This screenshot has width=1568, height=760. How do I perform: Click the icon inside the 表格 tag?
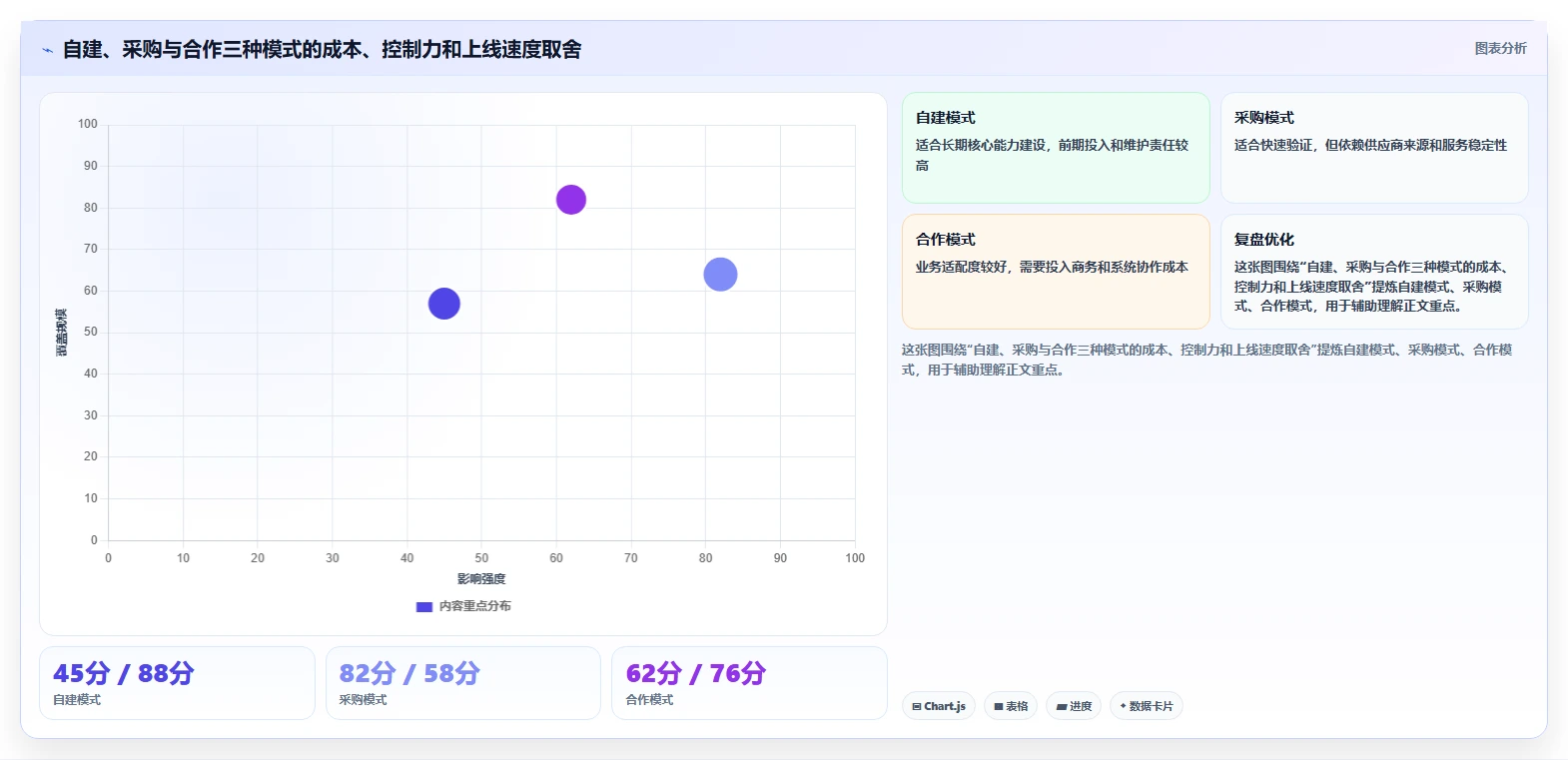tap(998, 706)
